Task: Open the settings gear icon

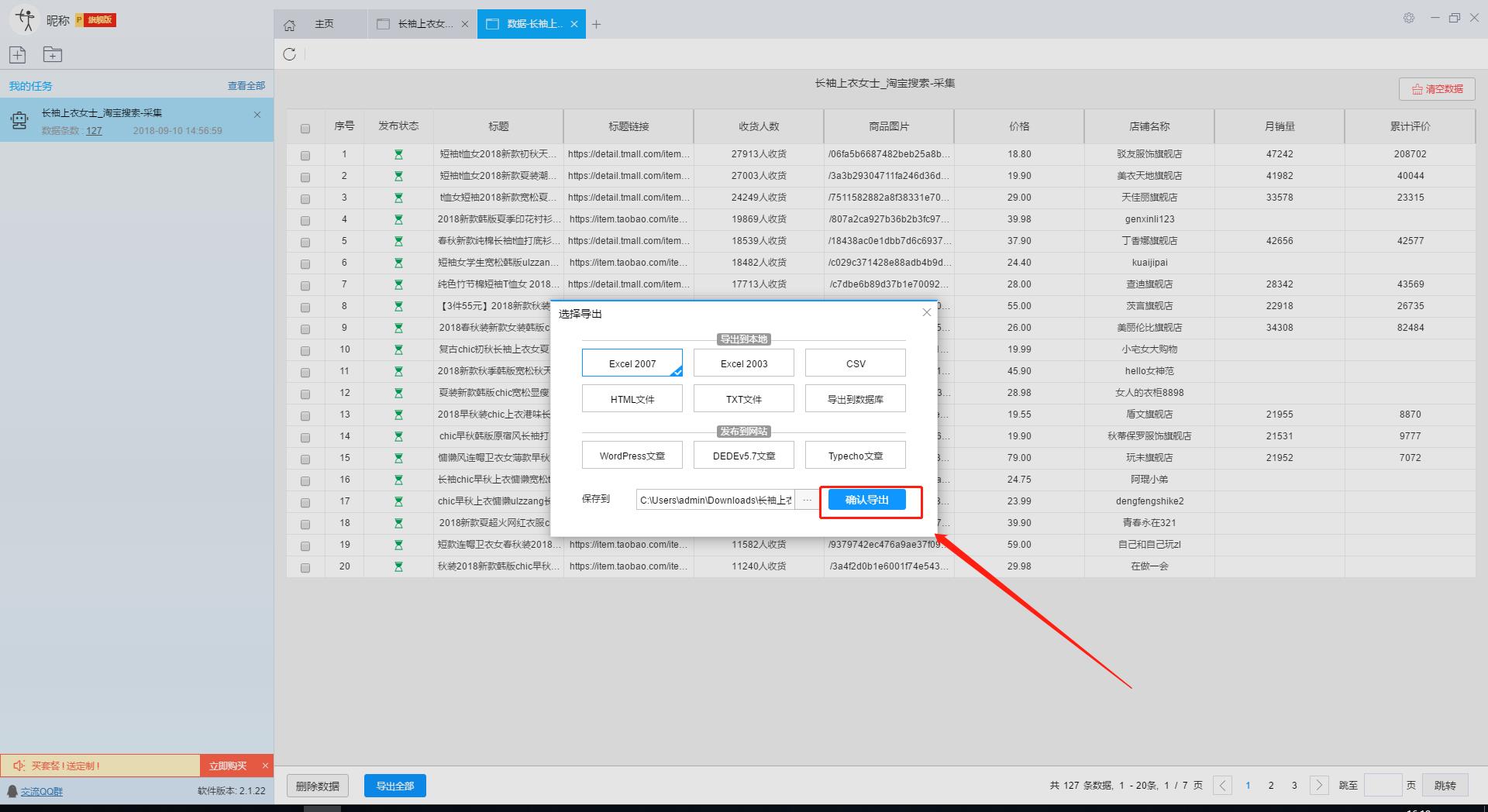Action: pyautogui.click(x=1409, y=18)
